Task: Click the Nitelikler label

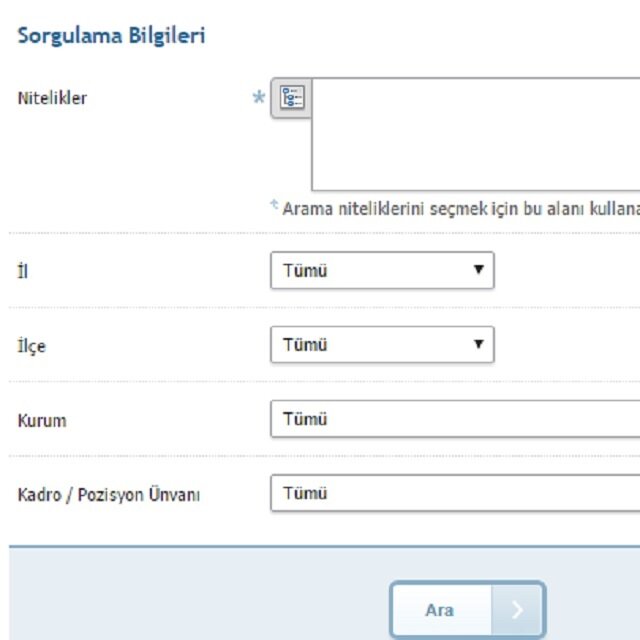Action: point(52,98)
